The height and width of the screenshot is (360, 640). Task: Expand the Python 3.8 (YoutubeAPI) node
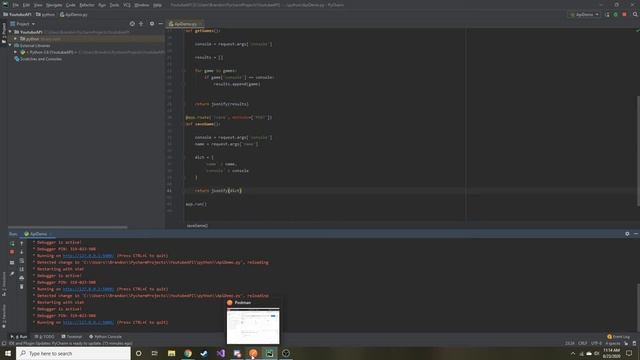coord(16,52)
